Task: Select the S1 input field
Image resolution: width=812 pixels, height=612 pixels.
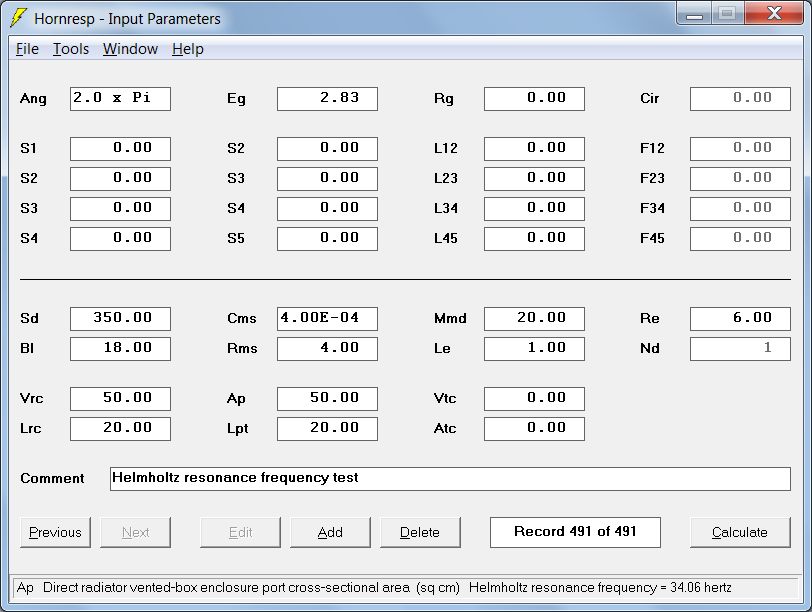Action: 120,149
